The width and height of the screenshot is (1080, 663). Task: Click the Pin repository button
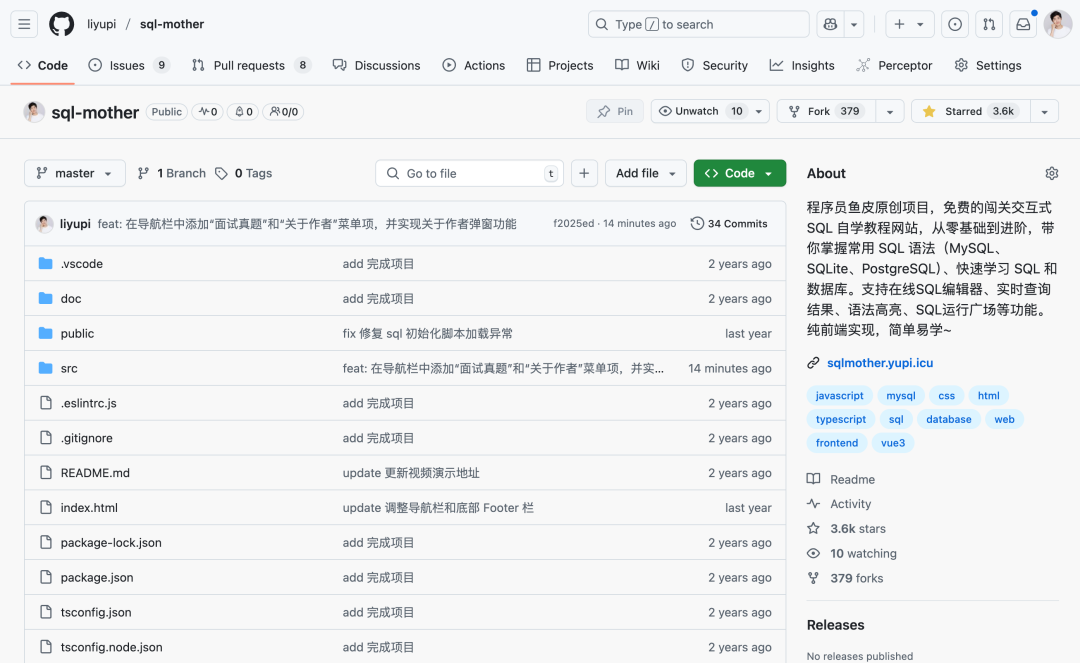(x=615, y=112)
